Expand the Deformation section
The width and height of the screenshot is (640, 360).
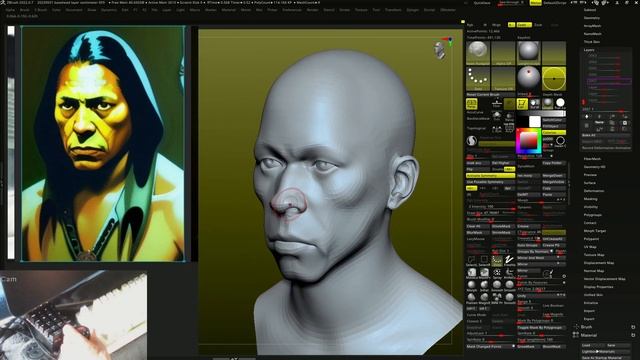click(594, 191)
